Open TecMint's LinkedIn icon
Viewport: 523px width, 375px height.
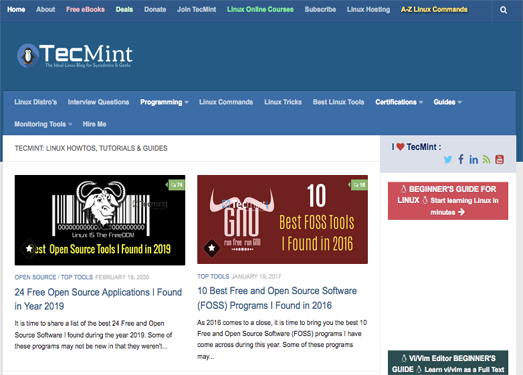(x=474, y=159)
